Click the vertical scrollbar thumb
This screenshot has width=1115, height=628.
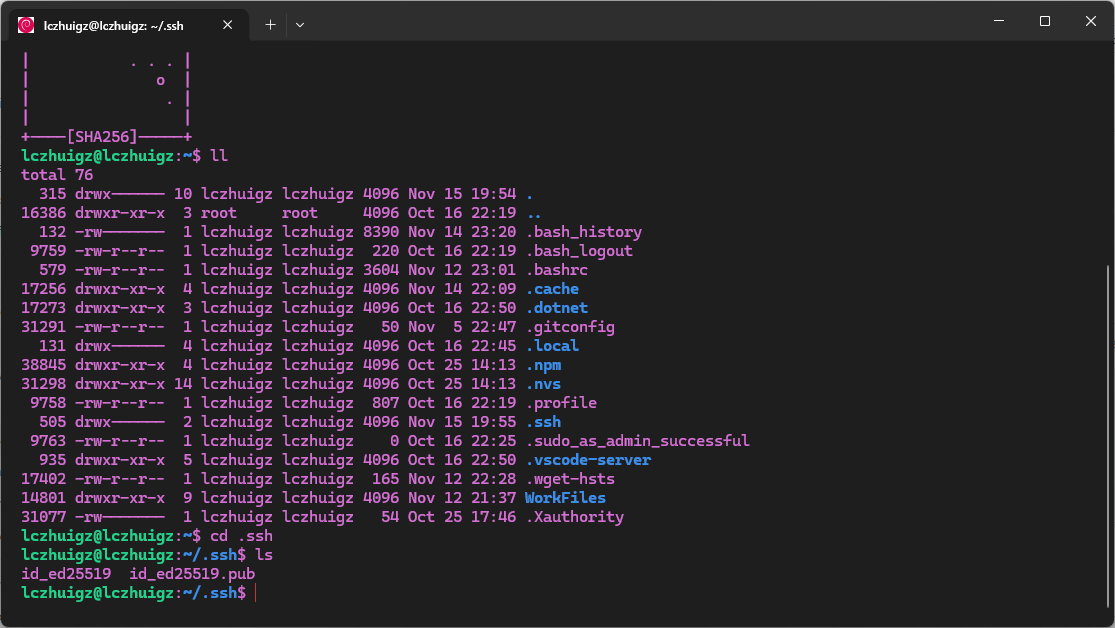click(1108, 435)
